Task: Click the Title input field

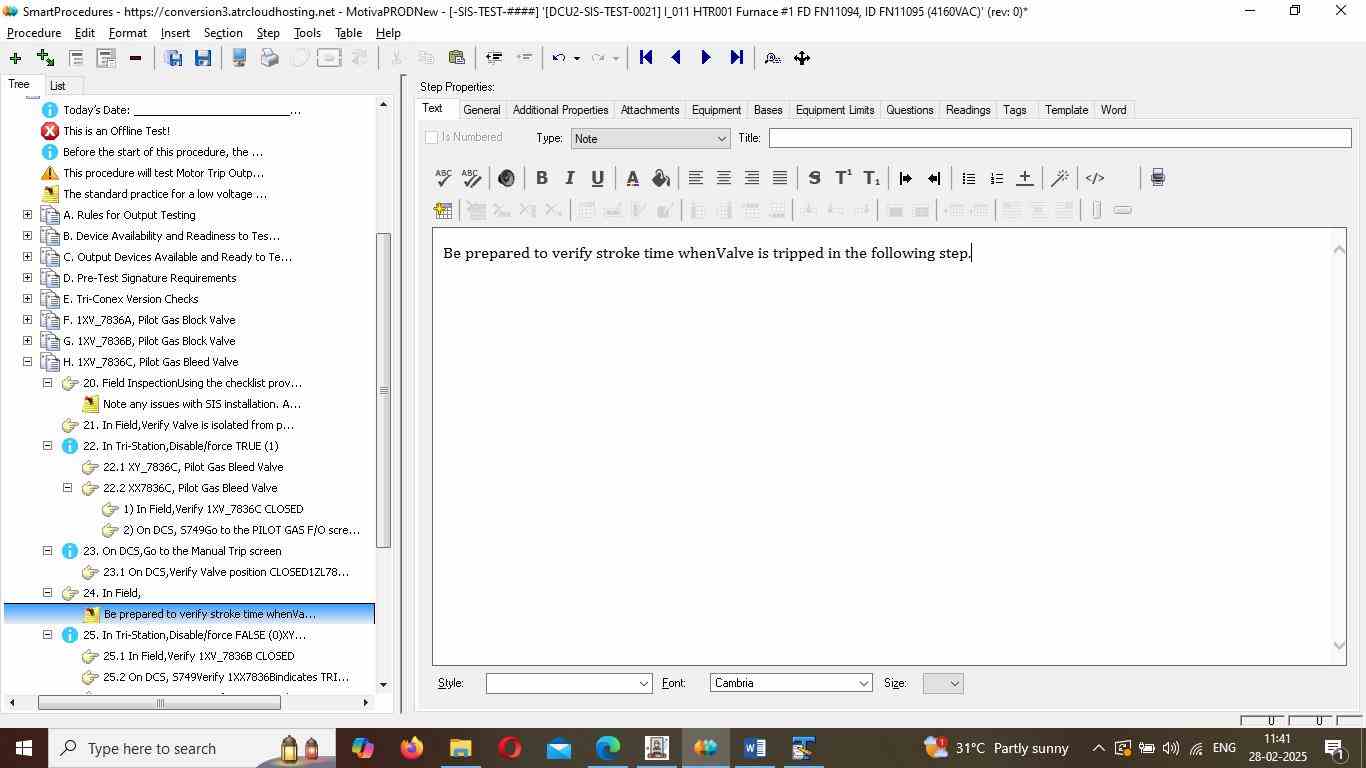Action: tap(1059, 138)
